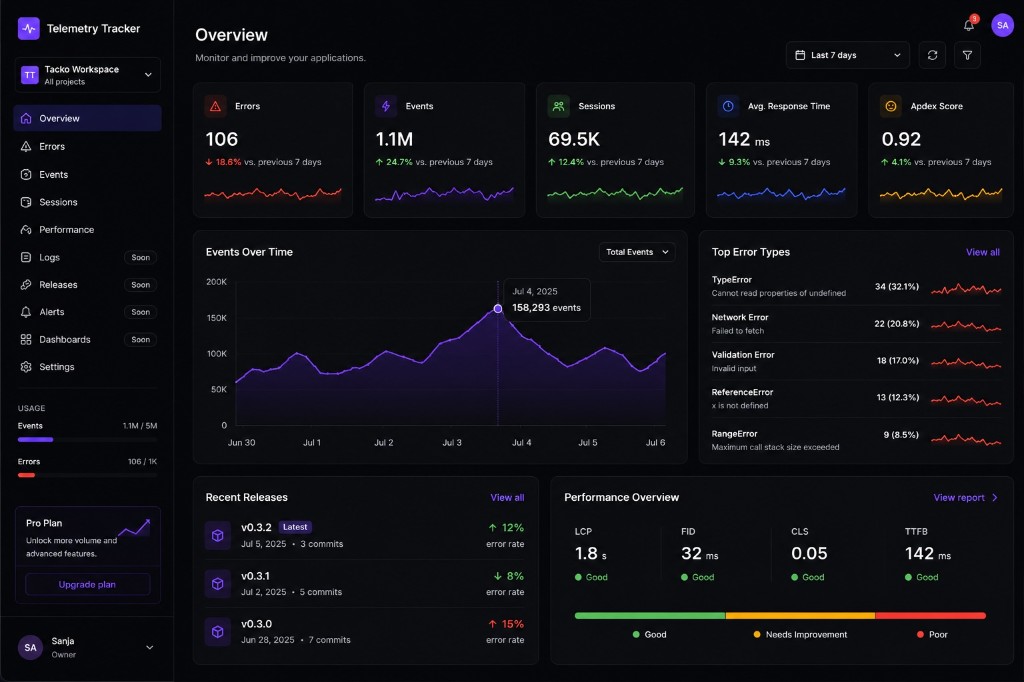The width and height of the screenshot is (1024, 682).
Task: Click the Validation Error row title
Action: 743,355
